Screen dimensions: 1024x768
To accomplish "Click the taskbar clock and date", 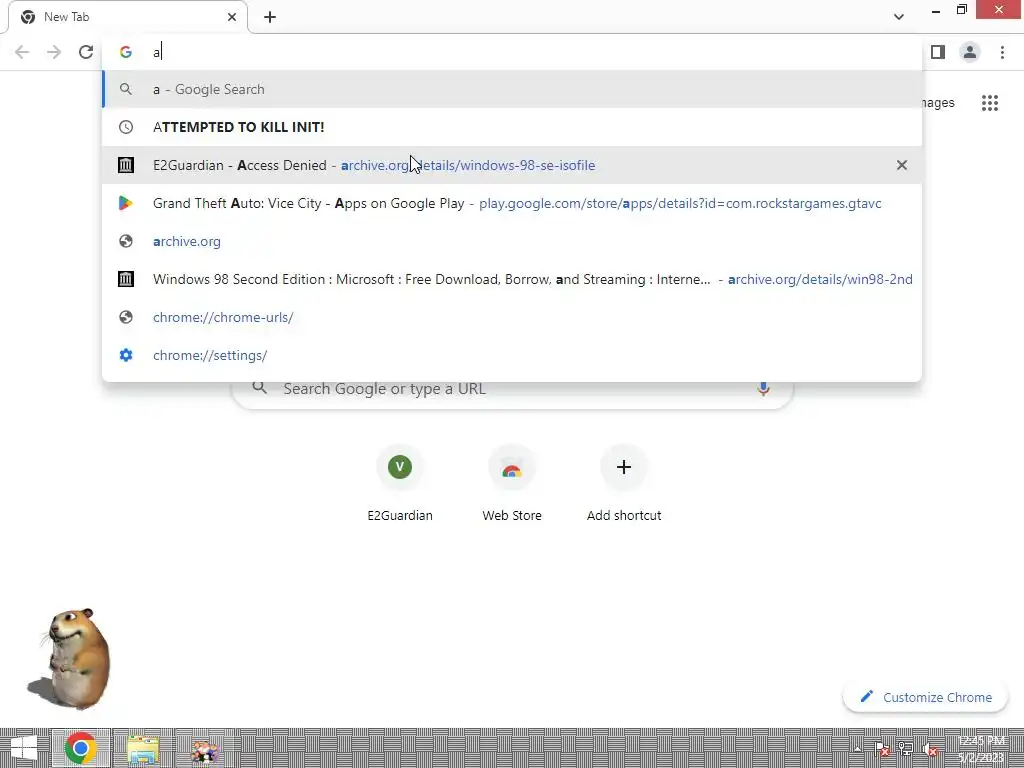I will [982, 748].
